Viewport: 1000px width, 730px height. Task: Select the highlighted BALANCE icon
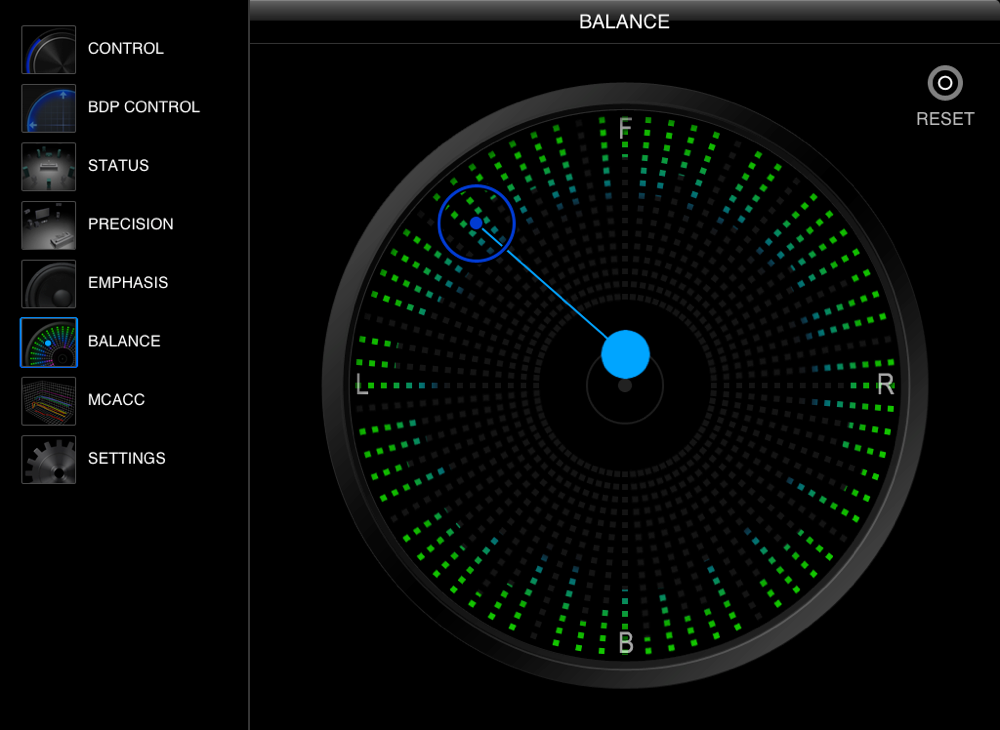pos(48,342)
